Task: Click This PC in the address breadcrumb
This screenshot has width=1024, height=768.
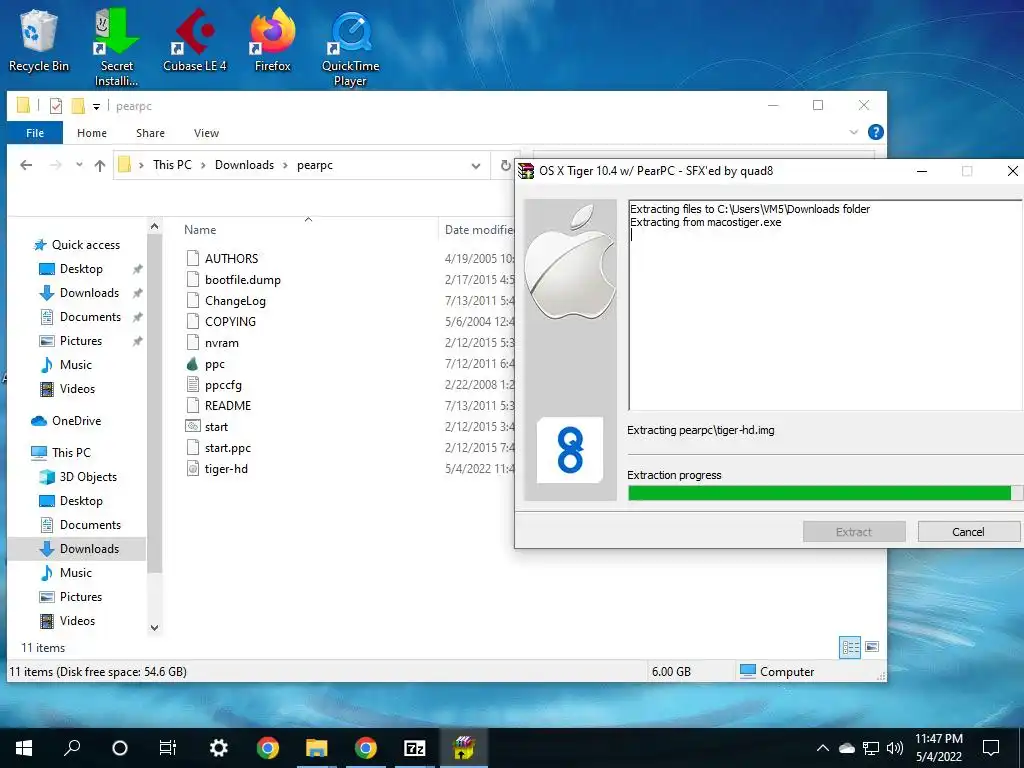Action: (x=172, y=165)
